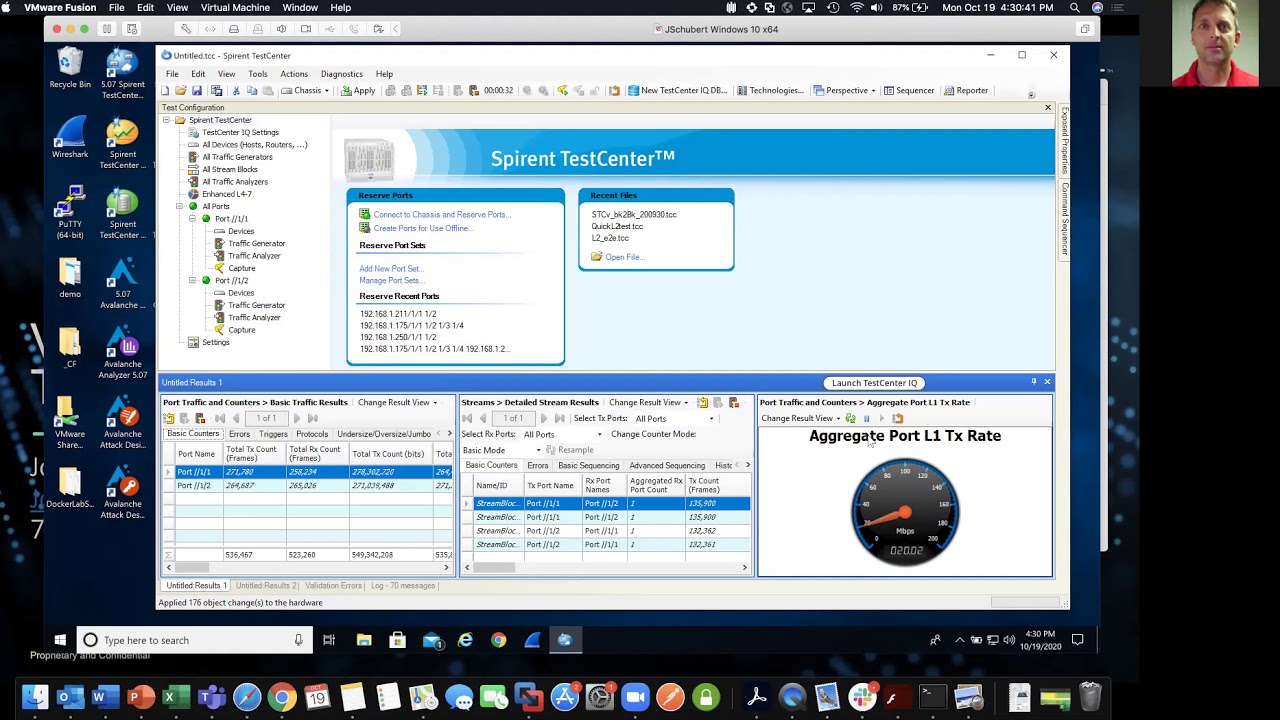
Task: Click the Aggregate Port L1 Tx Rate gauge
Action: pos(905,510)
